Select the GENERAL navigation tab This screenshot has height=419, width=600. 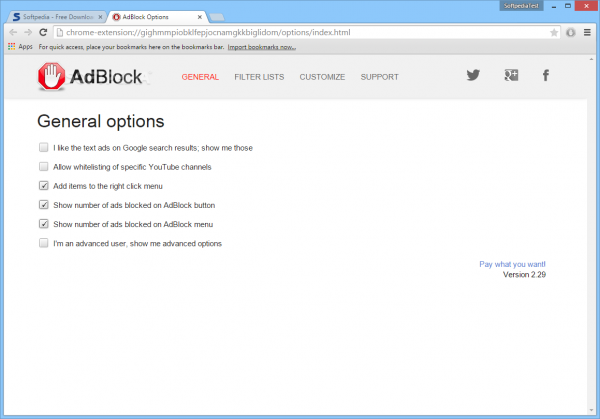click(x=200, y=77)
